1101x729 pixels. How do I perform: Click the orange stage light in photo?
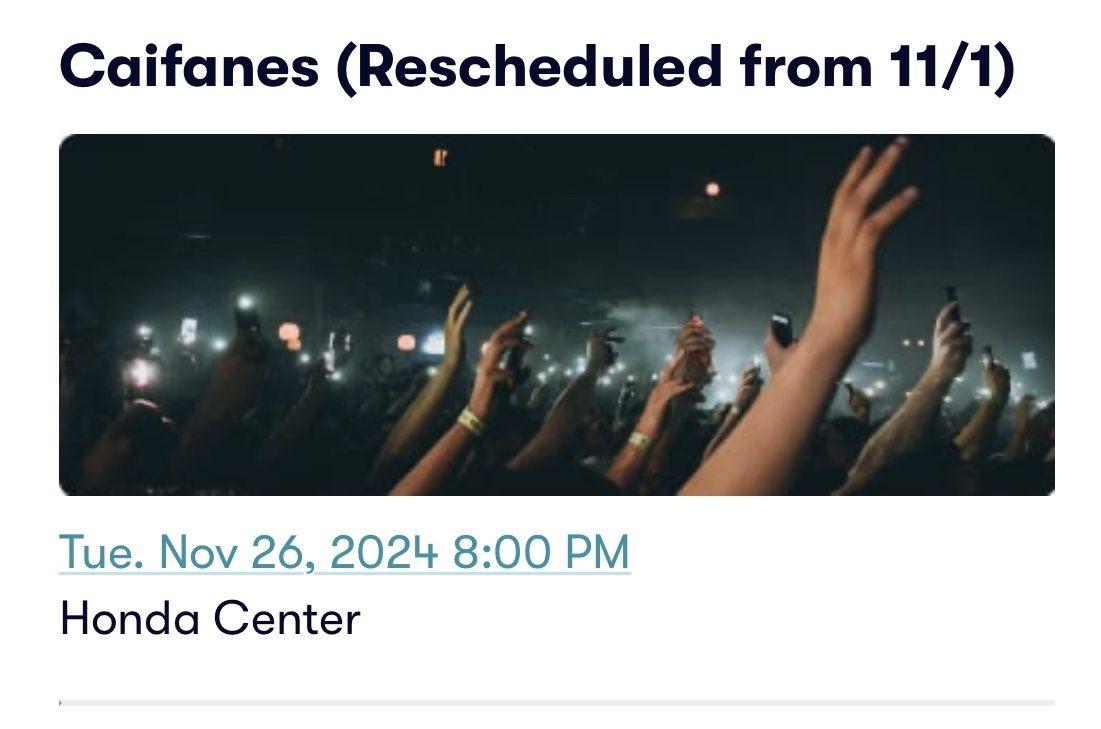click(x=712, y=189)
